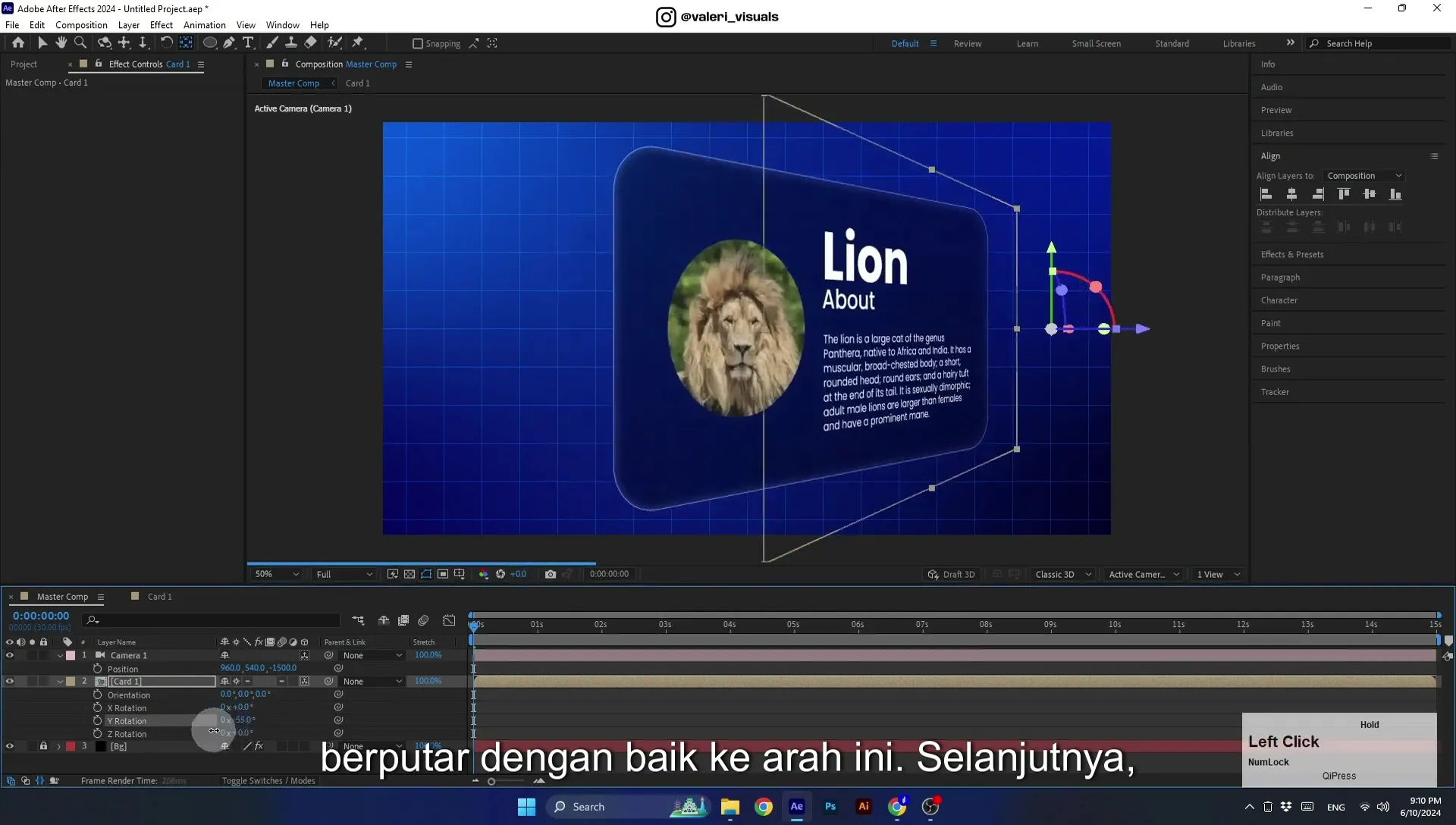This screenshot has width=1456, height=825.
Task: Switch to the Card 1 timeline tab
Action: click(159, 597)
